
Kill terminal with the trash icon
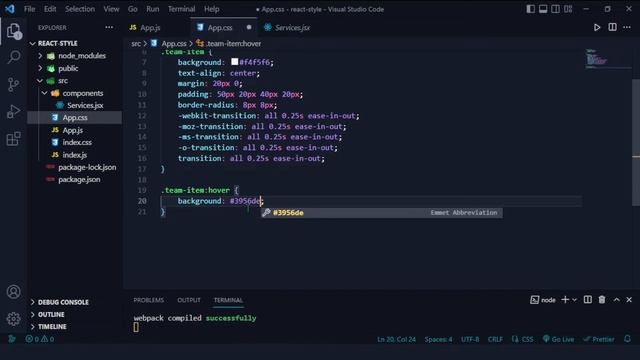pyautogui.click(x=602, y=300)
